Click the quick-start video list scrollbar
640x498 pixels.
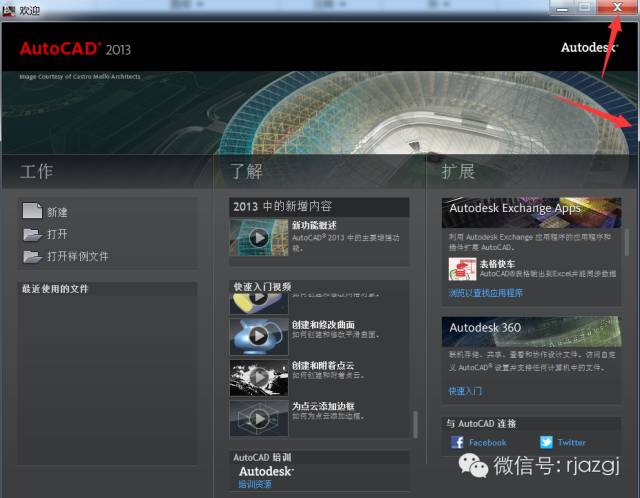415,423
